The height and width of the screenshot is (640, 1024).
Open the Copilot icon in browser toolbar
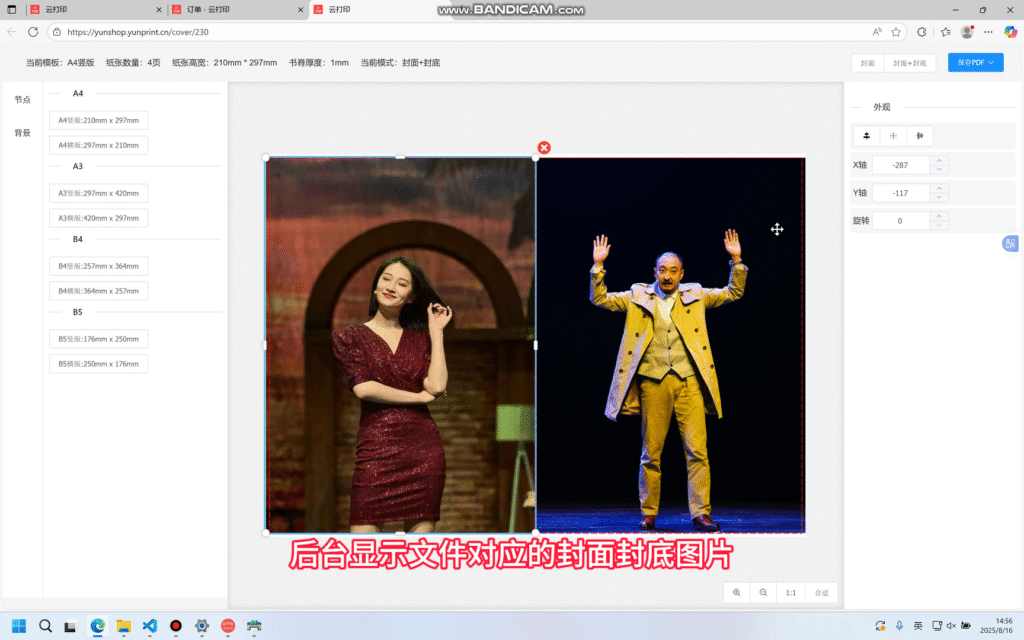tap(1010, 31)
